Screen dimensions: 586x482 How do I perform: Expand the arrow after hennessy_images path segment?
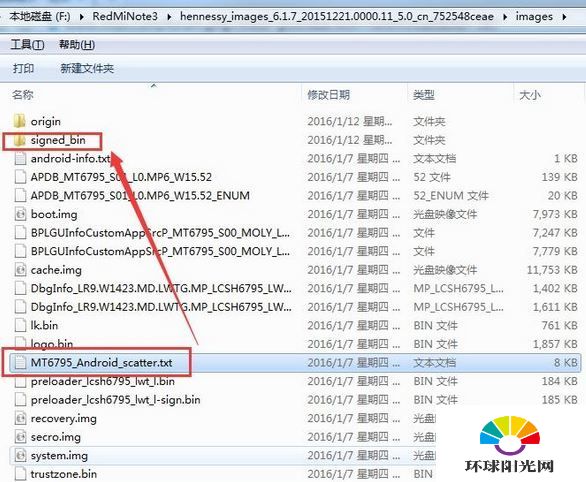coord(505,17)
